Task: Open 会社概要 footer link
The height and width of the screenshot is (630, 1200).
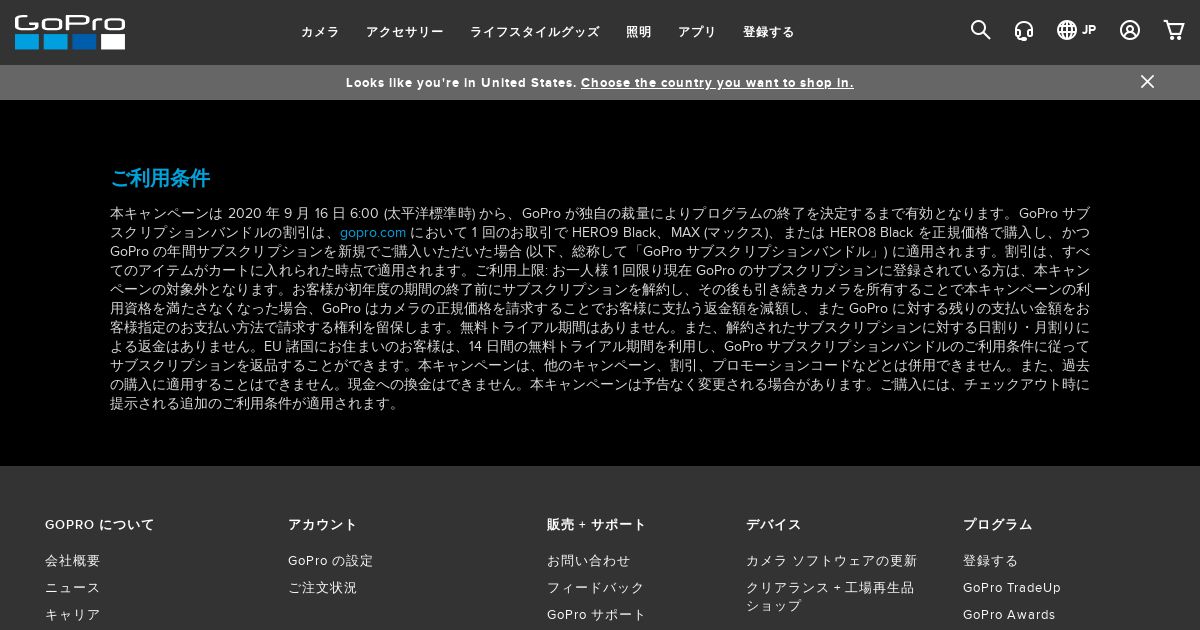Action: 73,561
